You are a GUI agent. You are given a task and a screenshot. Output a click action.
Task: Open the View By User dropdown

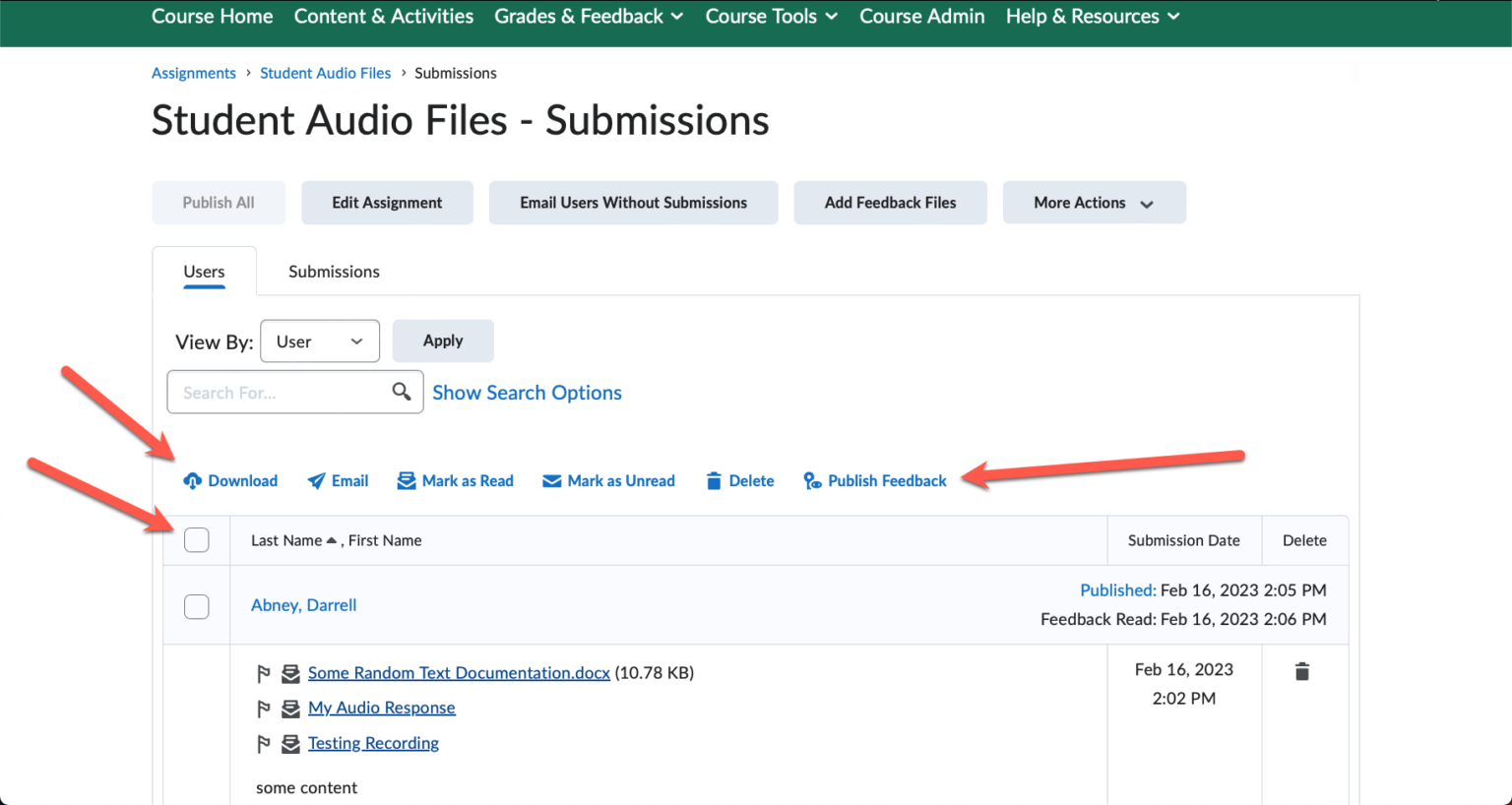point(320,341)
